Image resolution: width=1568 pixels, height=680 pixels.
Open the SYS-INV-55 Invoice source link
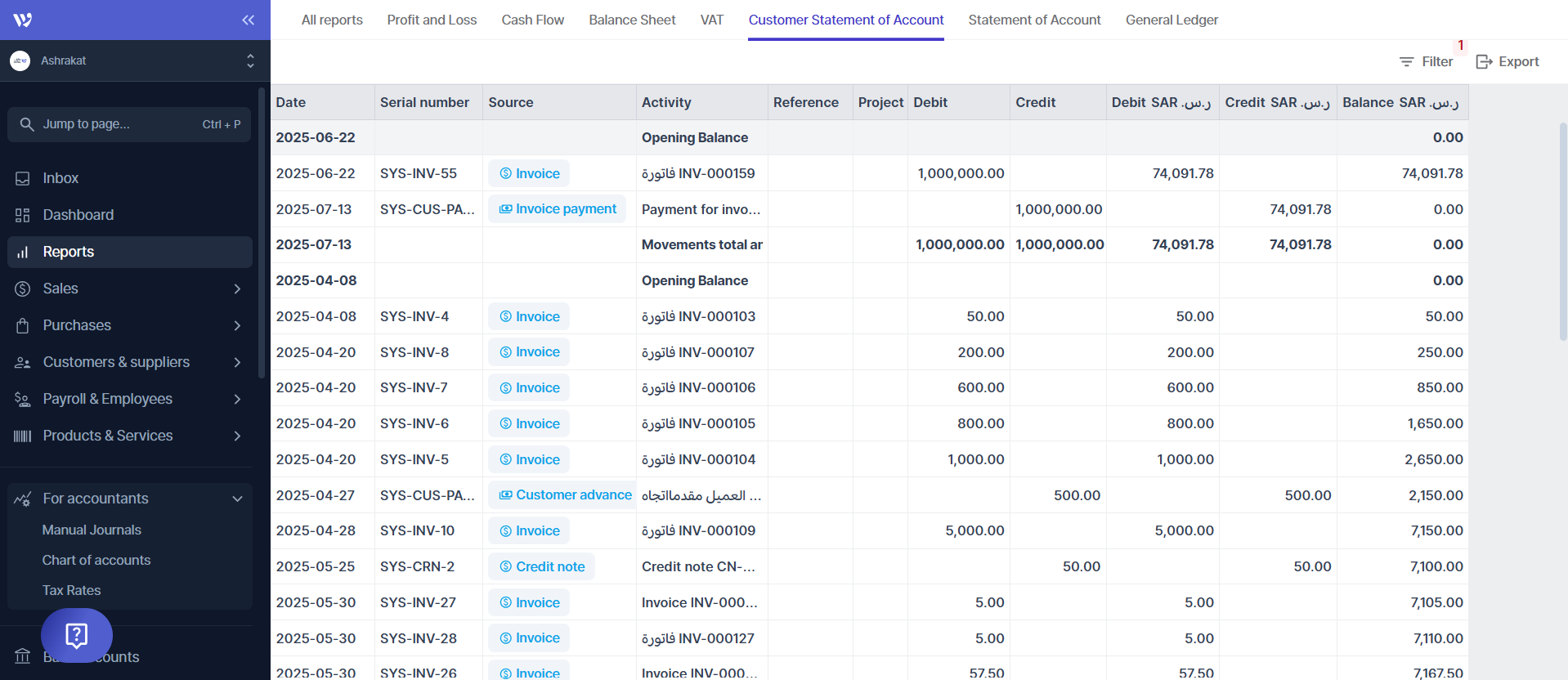tap(529, 173)
